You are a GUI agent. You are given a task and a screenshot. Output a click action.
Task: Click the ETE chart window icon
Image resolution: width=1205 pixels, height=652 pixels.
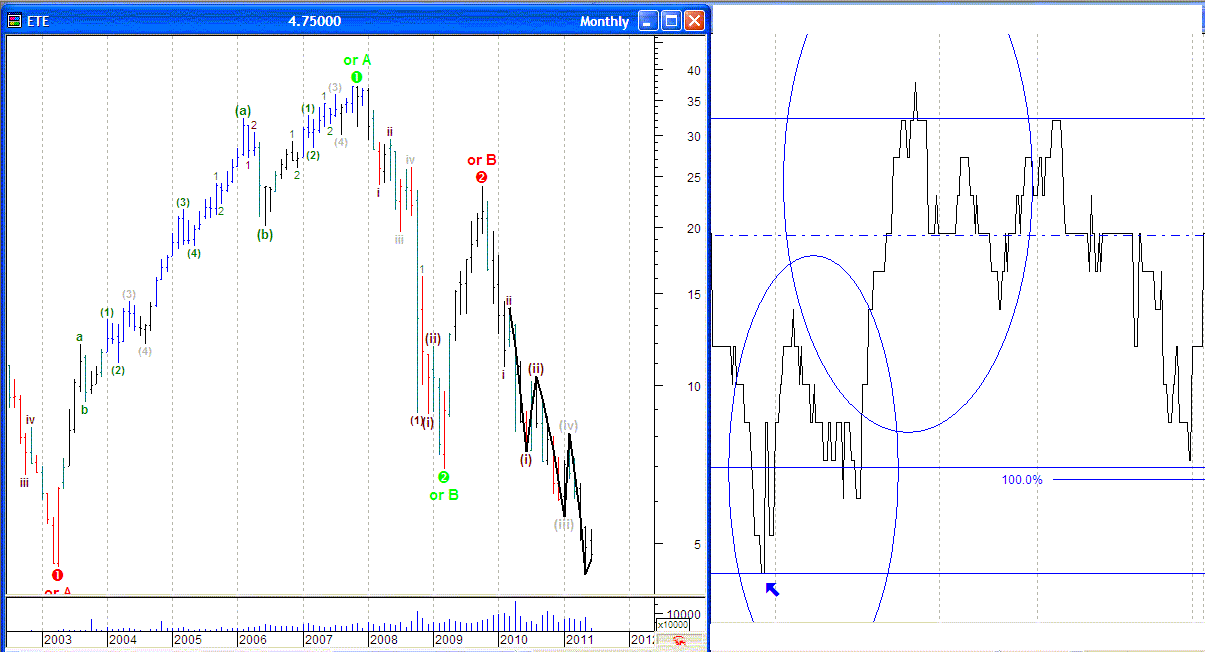coord(15,21)
